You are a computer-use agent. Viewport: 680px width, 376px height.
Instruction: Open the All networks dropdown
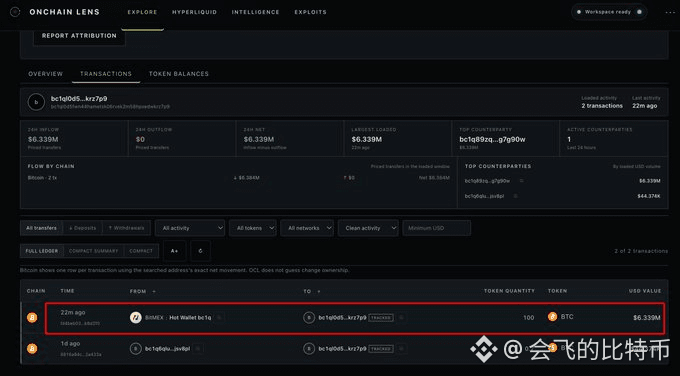307,228
